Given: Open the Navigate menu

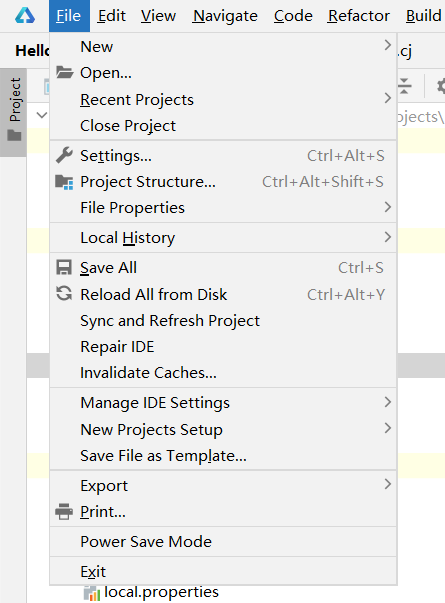Looking at the screenshot, I should [225, 16].
